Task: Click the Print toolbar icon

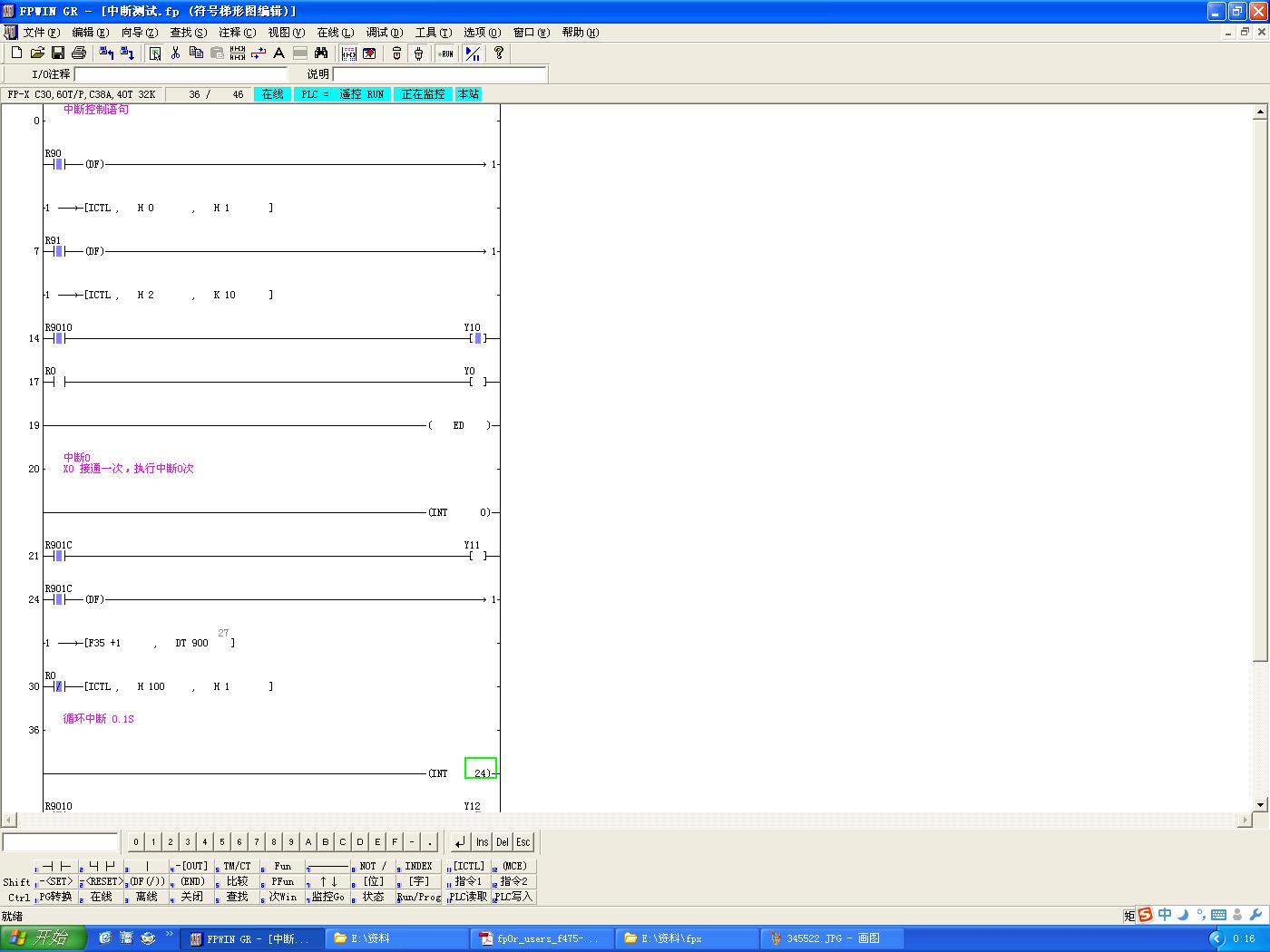Action: 79,53
